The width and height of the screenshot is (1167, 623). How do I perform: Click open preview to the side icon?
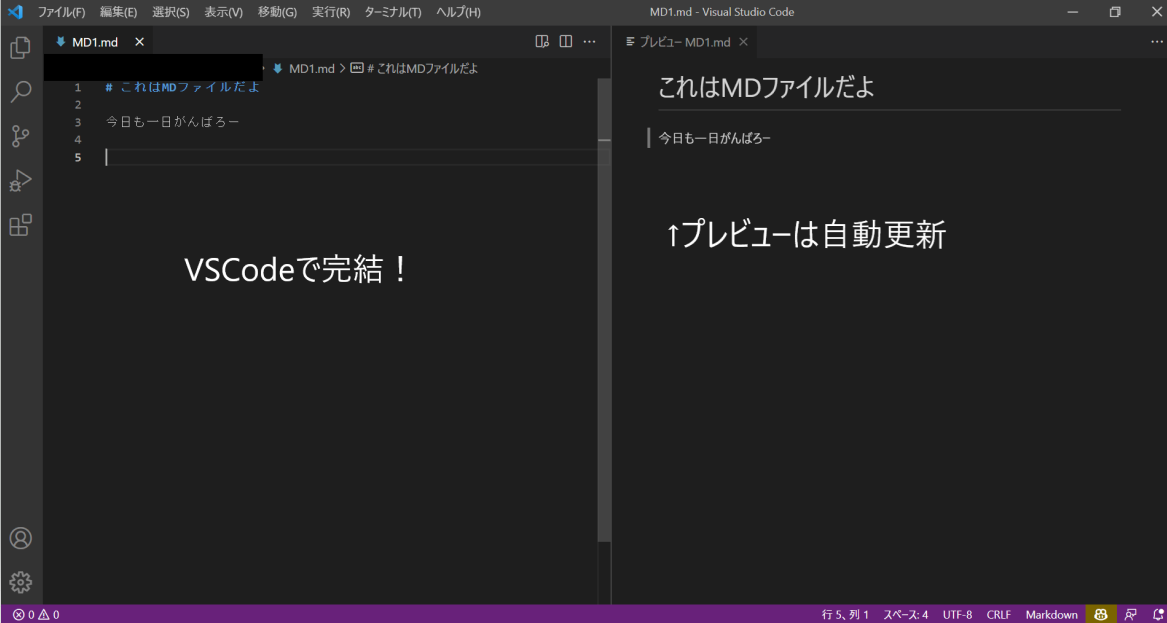(x=543, y=42)
